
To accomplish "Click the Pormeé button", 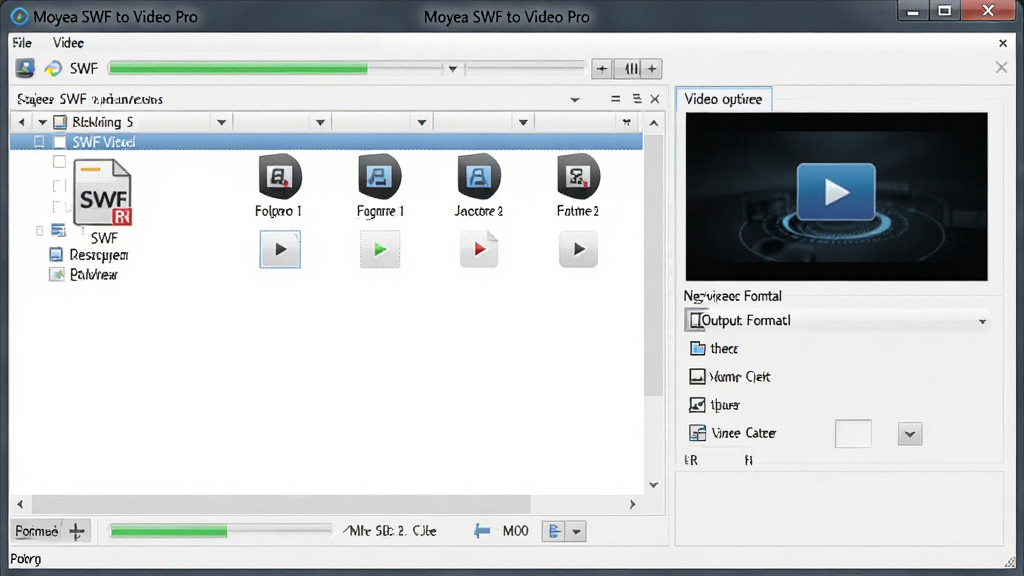I will click(x=37, y=531).
